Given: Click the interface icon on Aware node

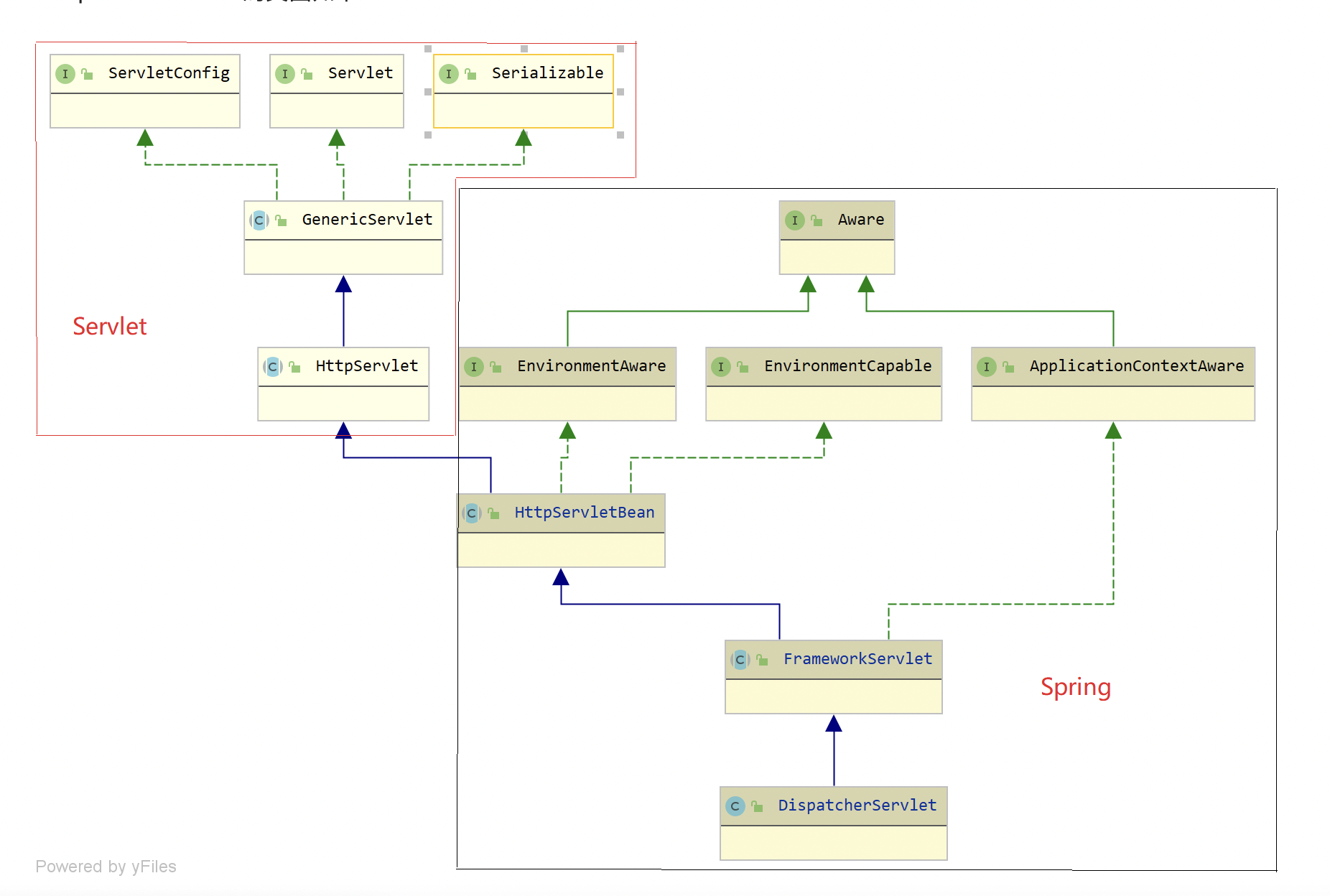Looking at the screenshot, I should (x=794, y=220).
